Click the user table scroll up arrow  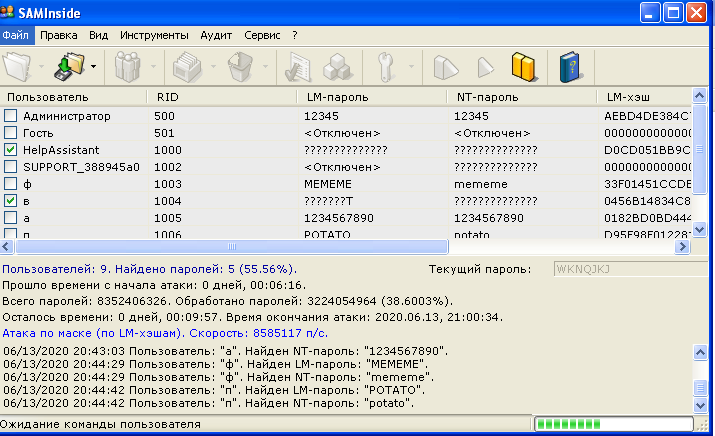(x=699, y=95)
